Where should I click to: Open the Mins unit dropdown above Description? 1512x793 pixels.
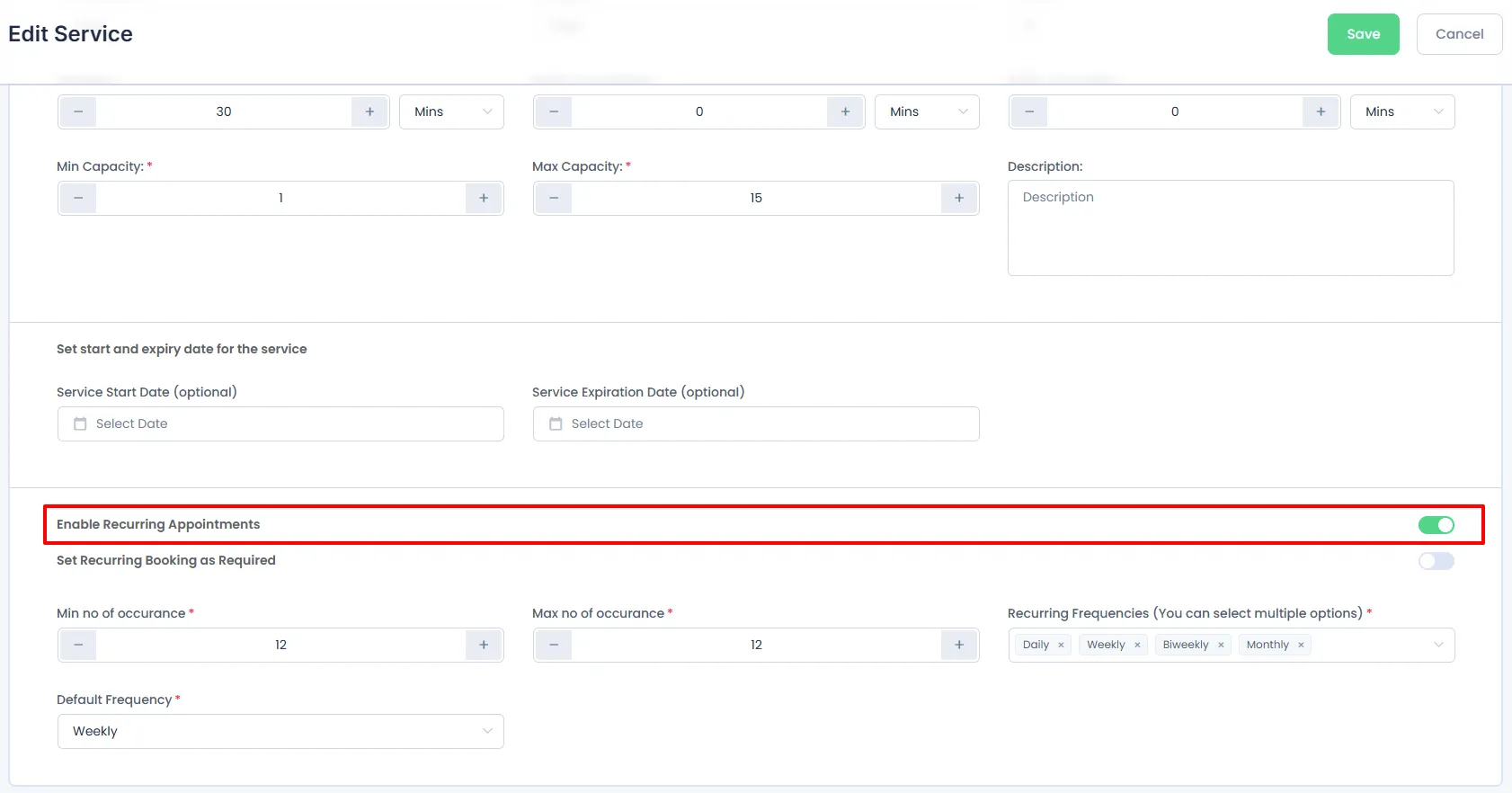[1402, 111]
